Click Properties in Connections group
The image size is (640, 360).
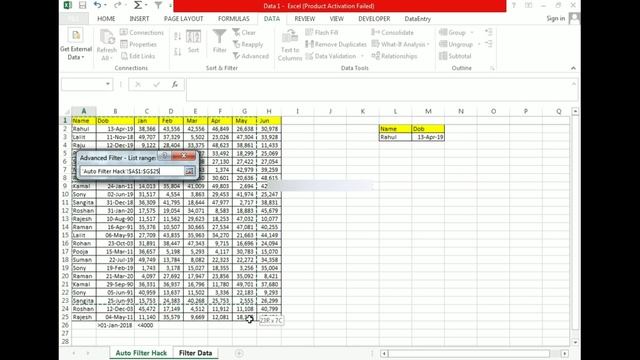138,44
